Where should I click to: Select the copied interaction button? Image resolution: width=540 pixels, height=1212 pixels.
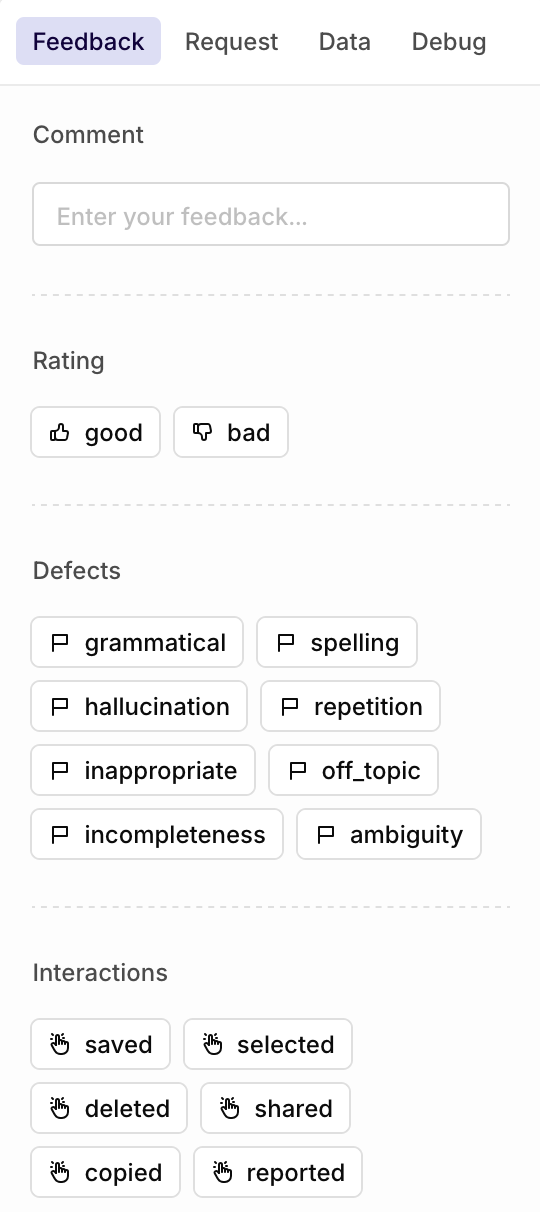click(105, 1172)
